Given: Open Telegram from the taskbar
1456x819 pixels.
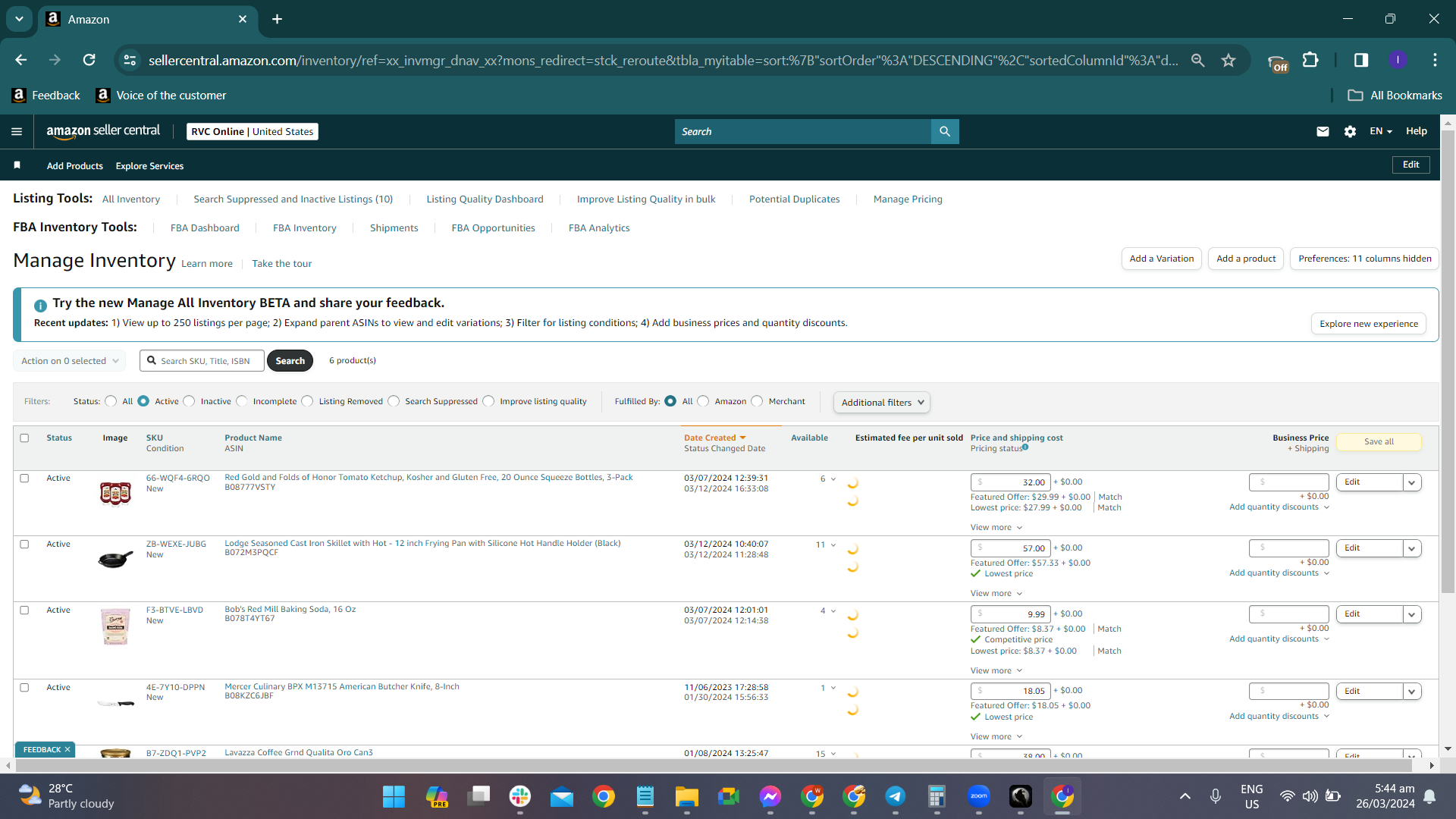Looking at the screenshot, I should click(x=896, y=796).
